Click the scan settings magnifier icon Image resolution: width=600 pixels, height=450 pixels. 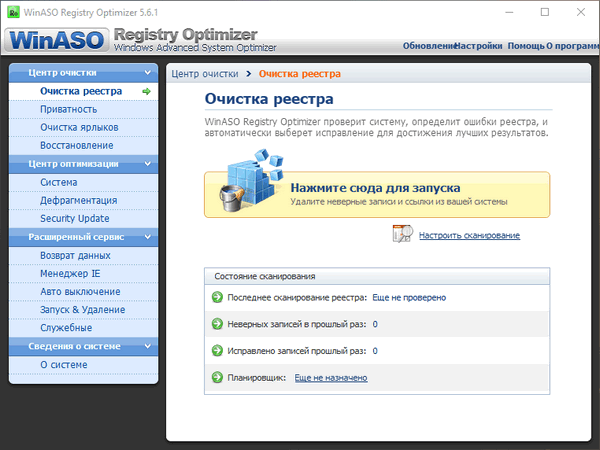coord(403,233)
